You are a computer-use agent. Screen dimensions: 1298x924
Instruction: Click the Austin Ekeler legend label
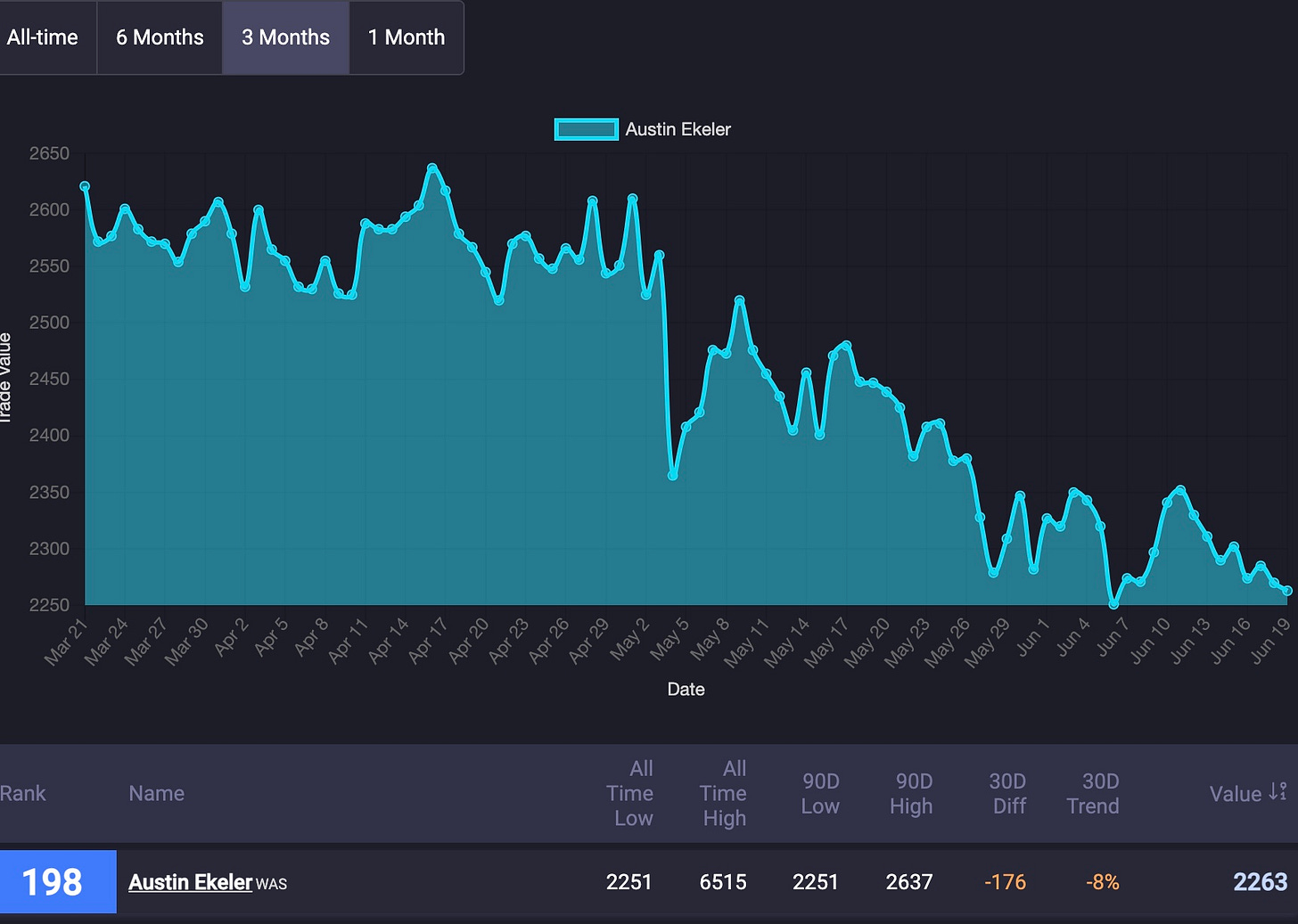click(678, 129)
